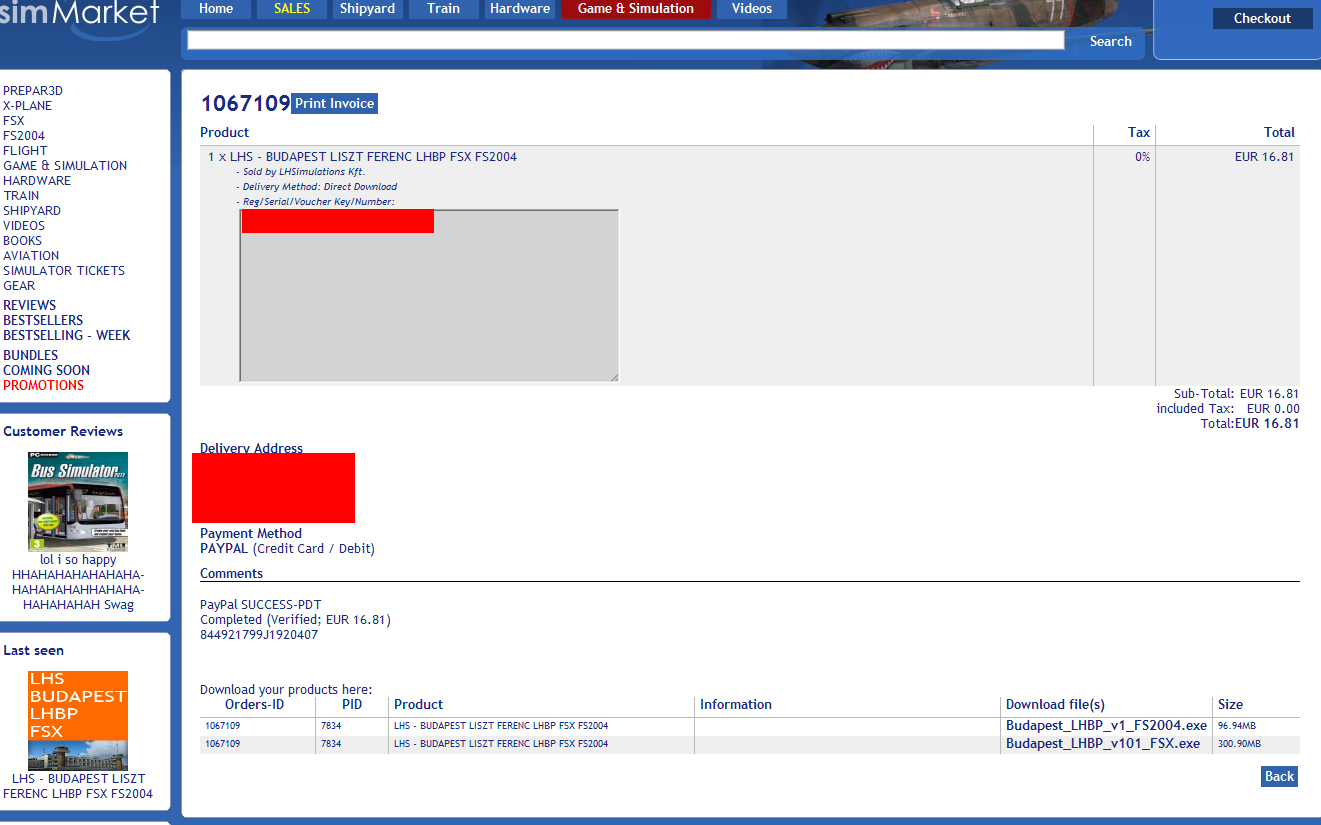Viewport: 1321px width, 825px height.
Task: Open BUNDLES sidebar link
Action: (x=31, y=355)
